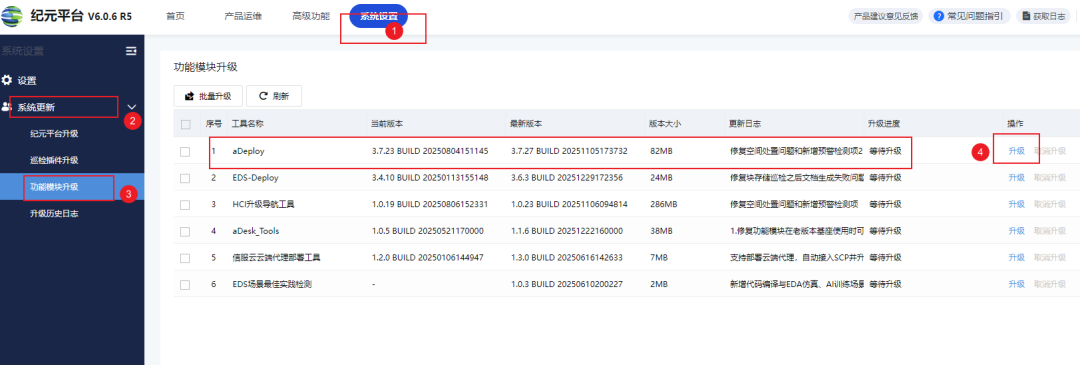
Task: Click the EDS-Deploy tool name
Action: (x=255, y=178)
